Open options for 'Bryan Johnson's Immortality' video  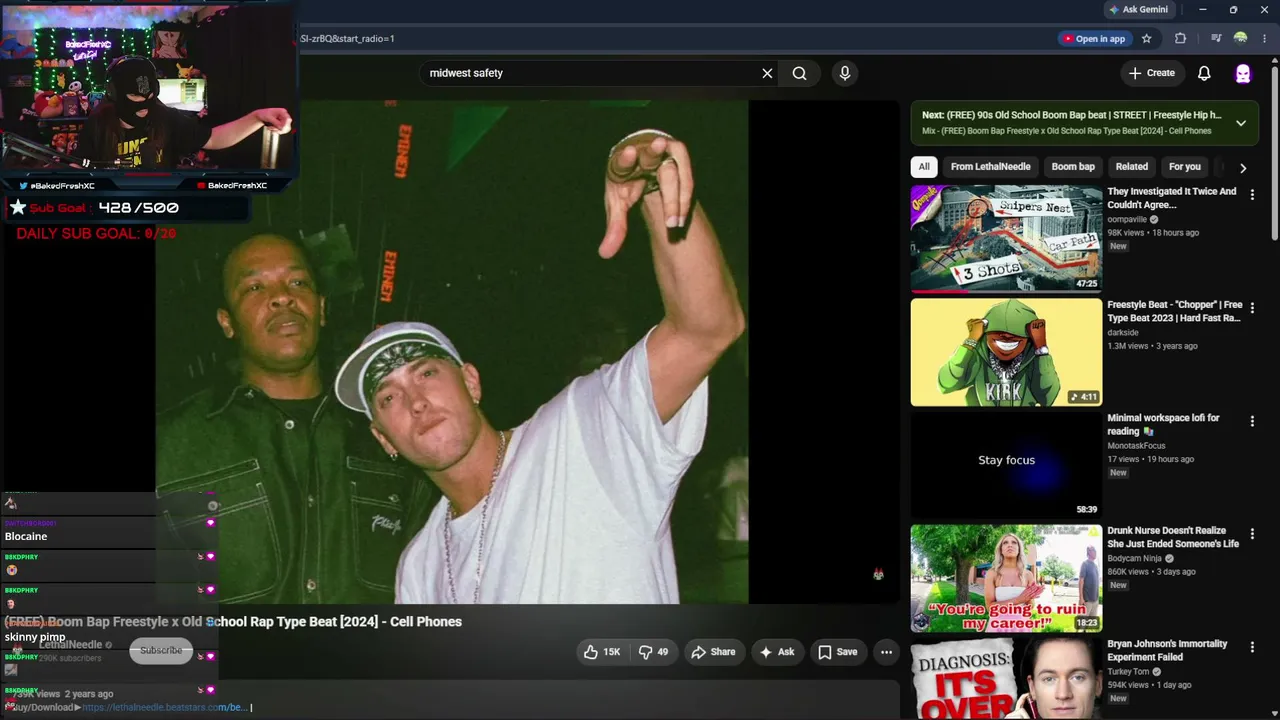1252,647
